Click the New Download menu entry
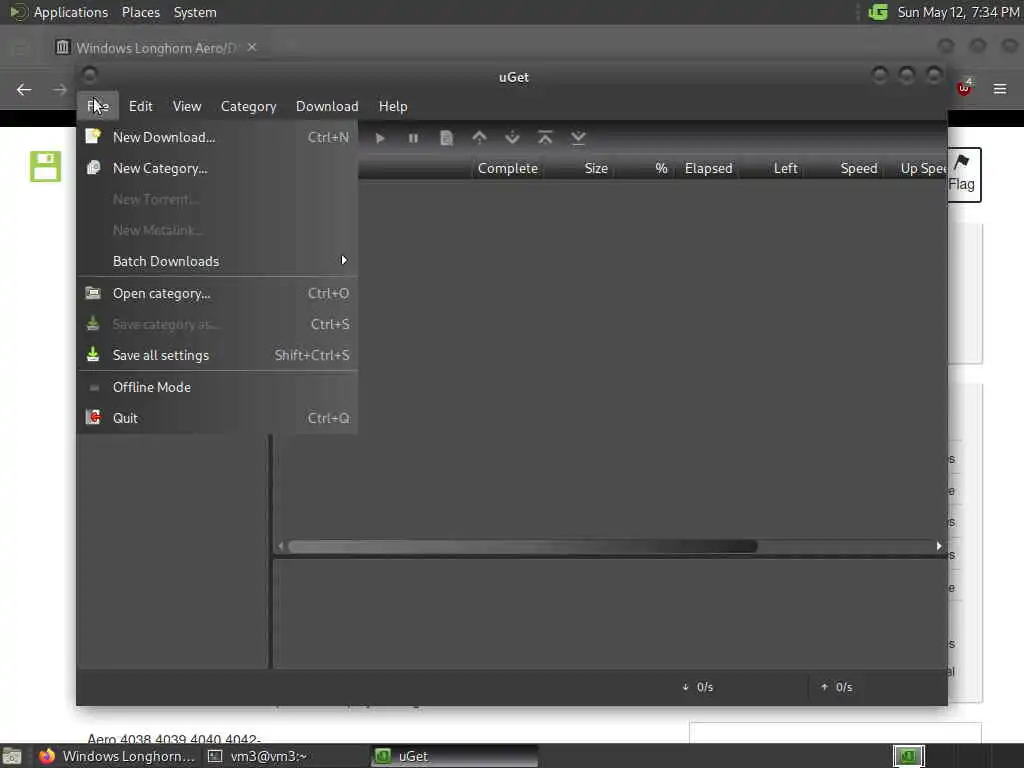Viewport: 1024px width, 768px height. (217, 137)
